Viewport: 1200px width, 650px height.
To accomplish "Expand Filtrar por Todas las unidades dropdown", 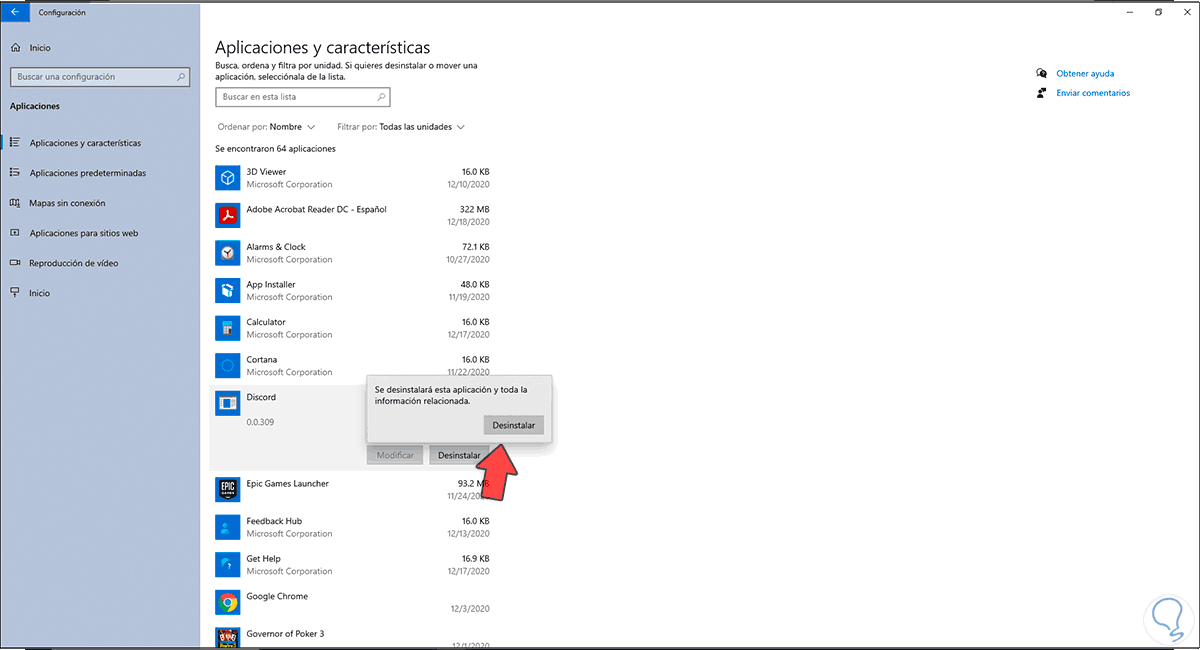I will [x=401, y=127].
